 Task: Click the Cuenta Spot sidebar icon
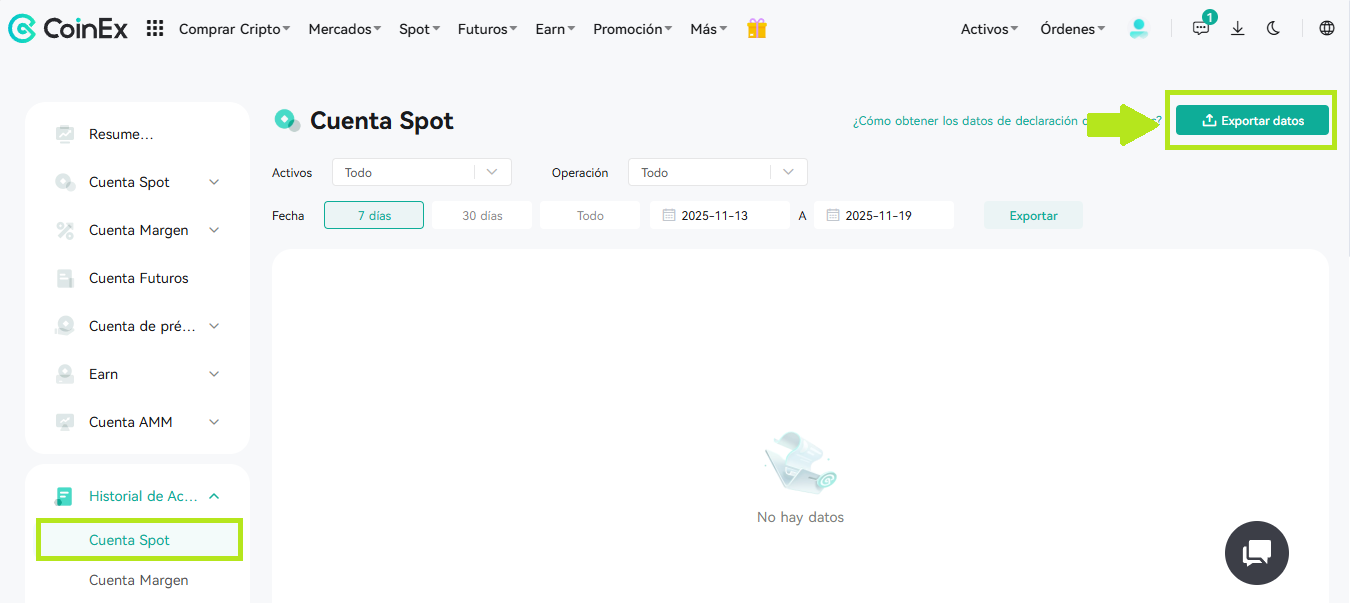[x=65, y=182]
